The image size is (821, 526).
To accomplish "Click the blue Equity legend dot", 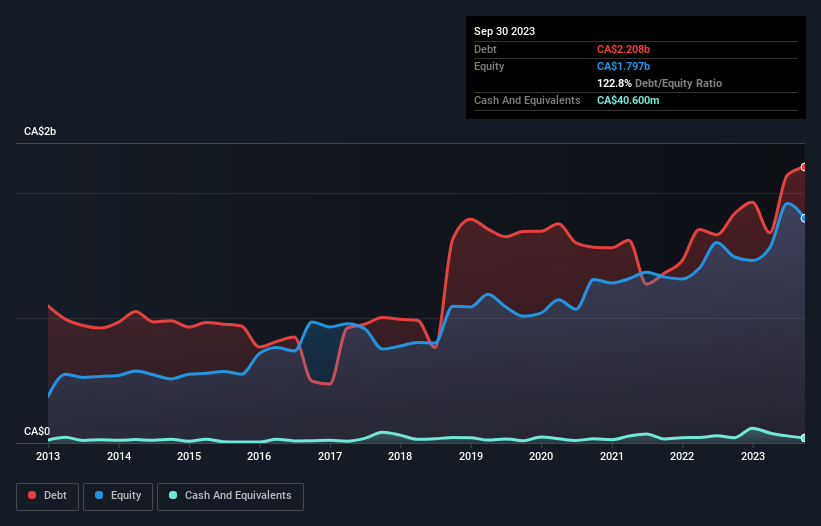I will point(99,495).
